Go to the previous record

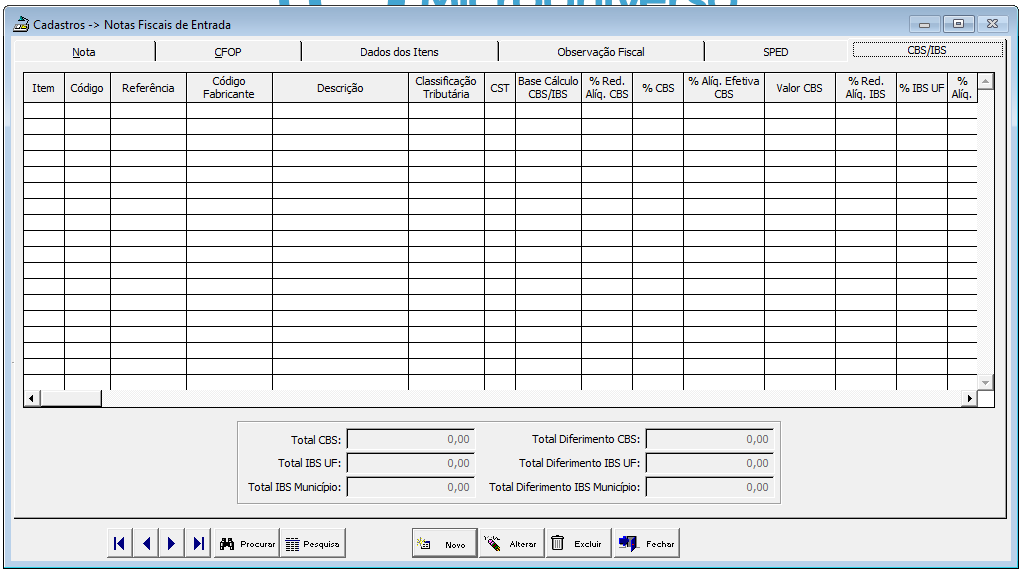coord(146,544)
